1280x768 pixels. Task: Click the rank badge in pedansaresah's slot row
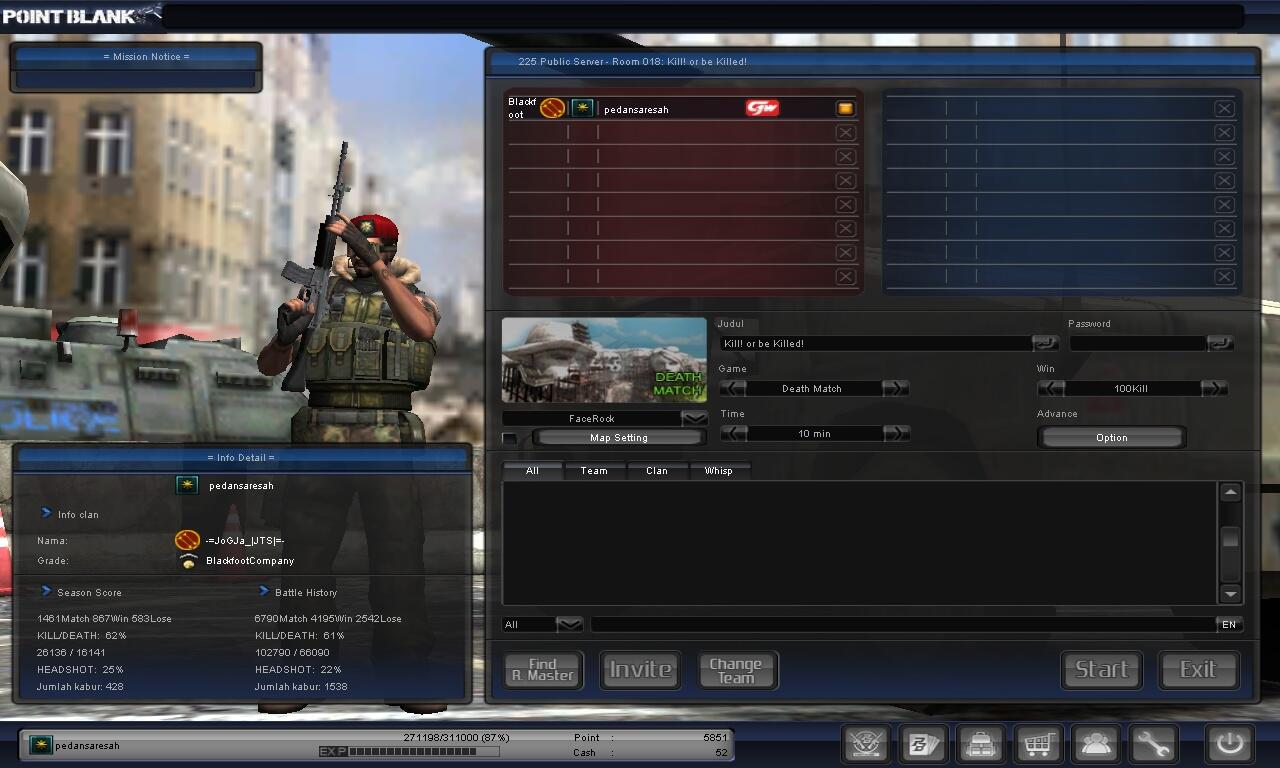(582, 108)
